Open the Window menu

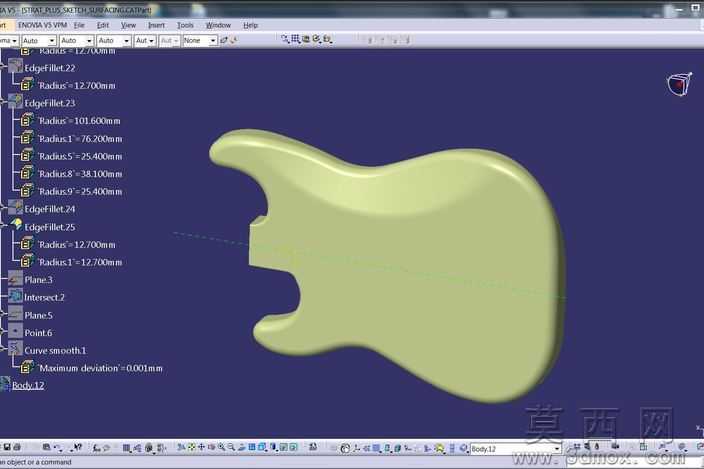pyautogui.click(x=218, y=25)
